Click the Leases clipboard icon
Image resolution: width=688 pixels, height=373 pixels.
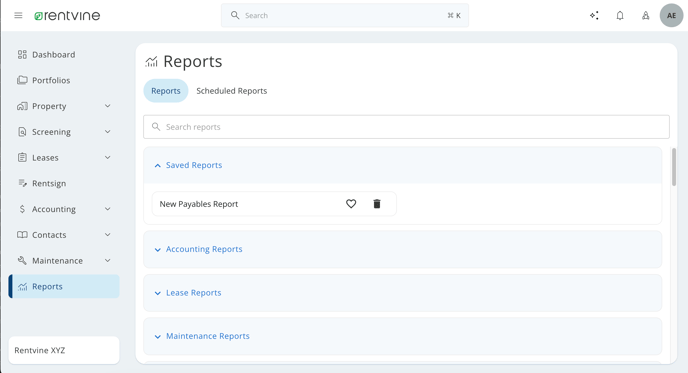22,158
